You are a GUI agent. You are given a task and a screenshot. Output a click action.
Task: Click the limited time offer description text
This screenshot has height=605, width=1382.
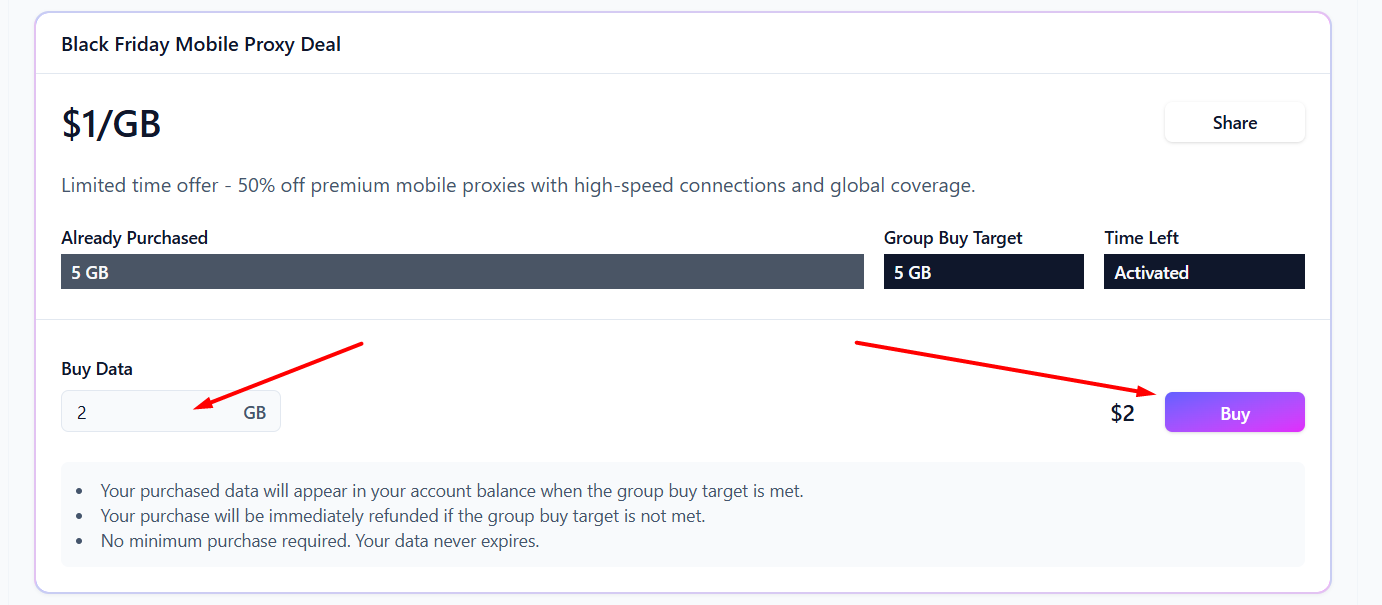point(518,185)
